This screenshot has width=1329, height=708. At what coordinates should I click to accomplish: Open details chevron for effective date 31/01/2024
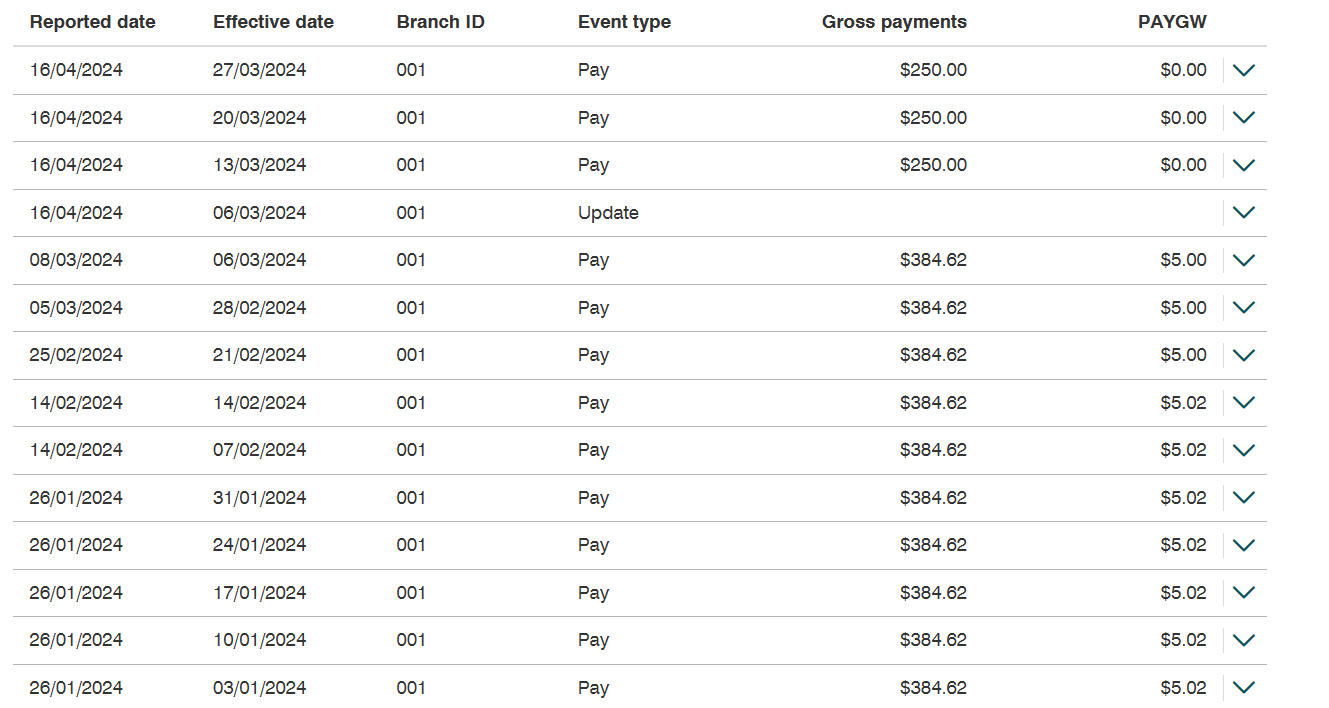point(1243,497)
